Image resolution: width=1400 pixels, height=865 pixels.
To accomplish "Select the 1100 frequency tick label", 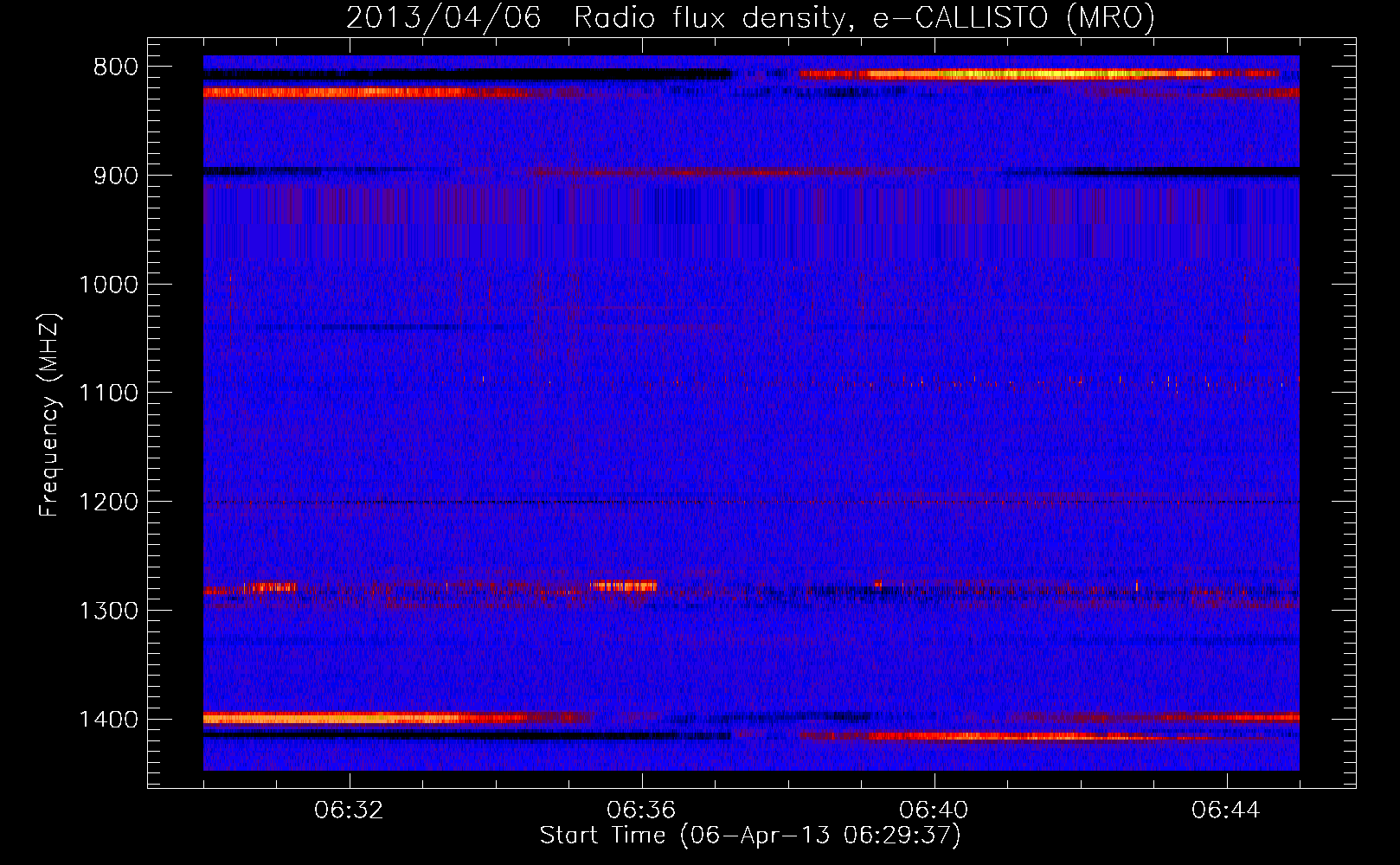I will click(108, 394).
